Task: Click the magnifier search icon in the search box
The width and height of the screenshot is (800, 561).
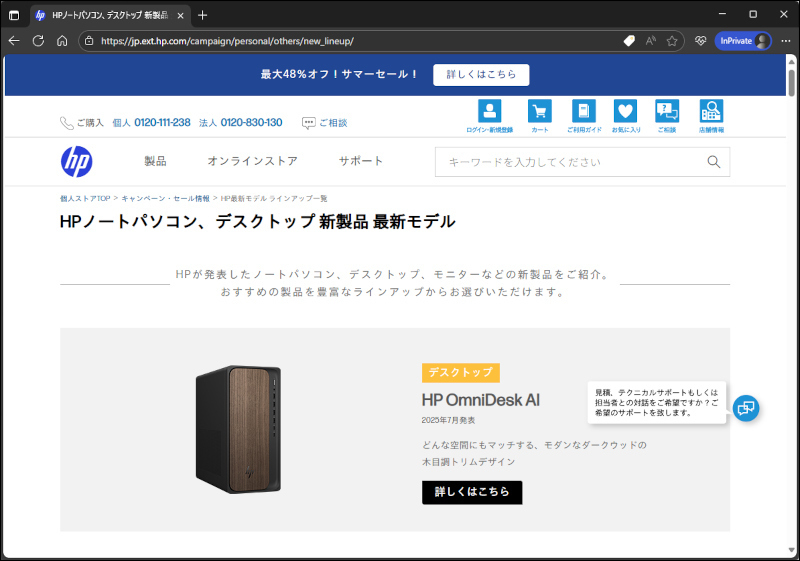Action: pyautogui.click(x=714, y=162)
